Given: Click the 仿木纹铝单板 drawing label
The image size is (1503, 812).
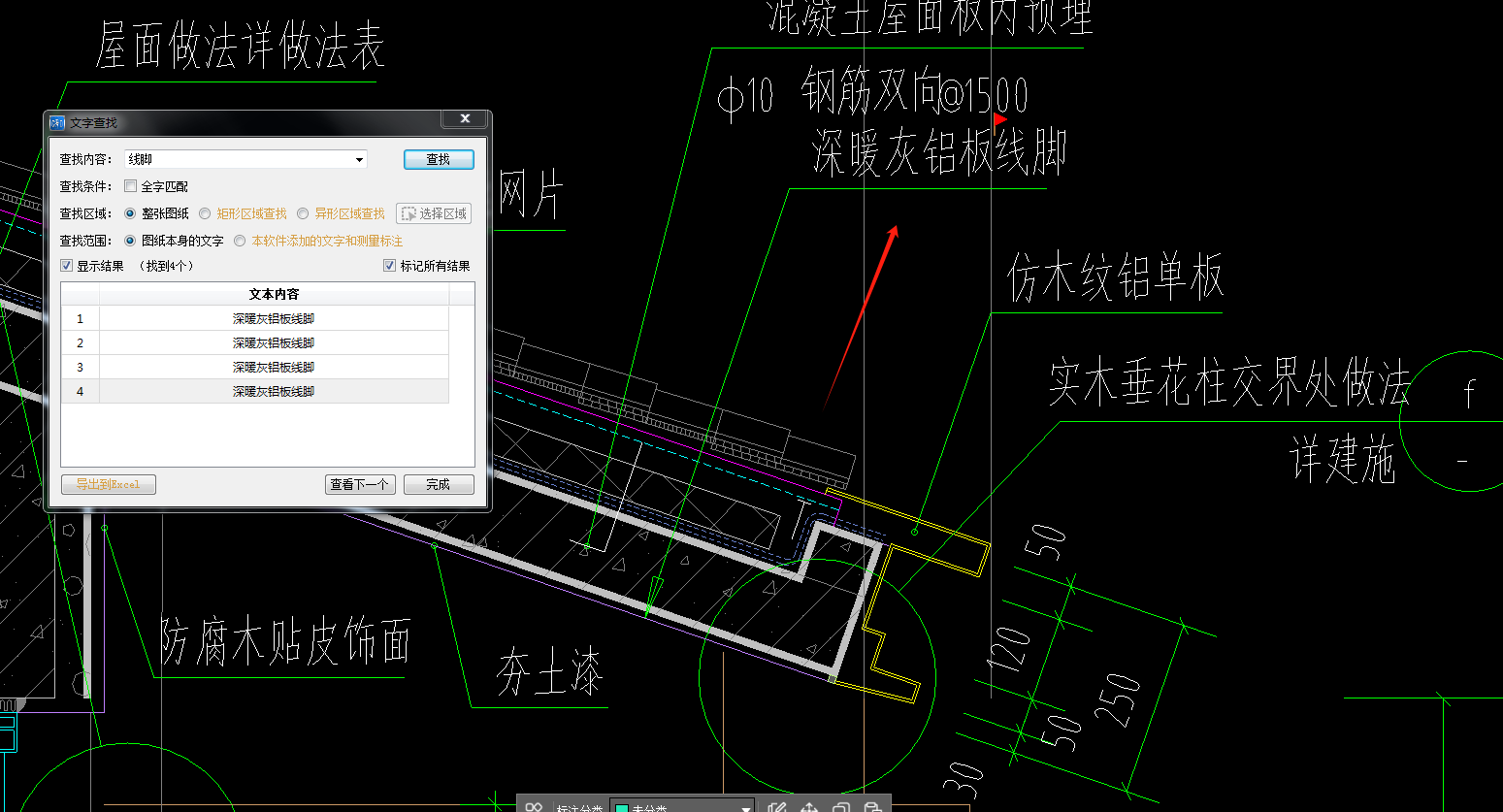Looking at the screenshot, I should click(1115, 277).
